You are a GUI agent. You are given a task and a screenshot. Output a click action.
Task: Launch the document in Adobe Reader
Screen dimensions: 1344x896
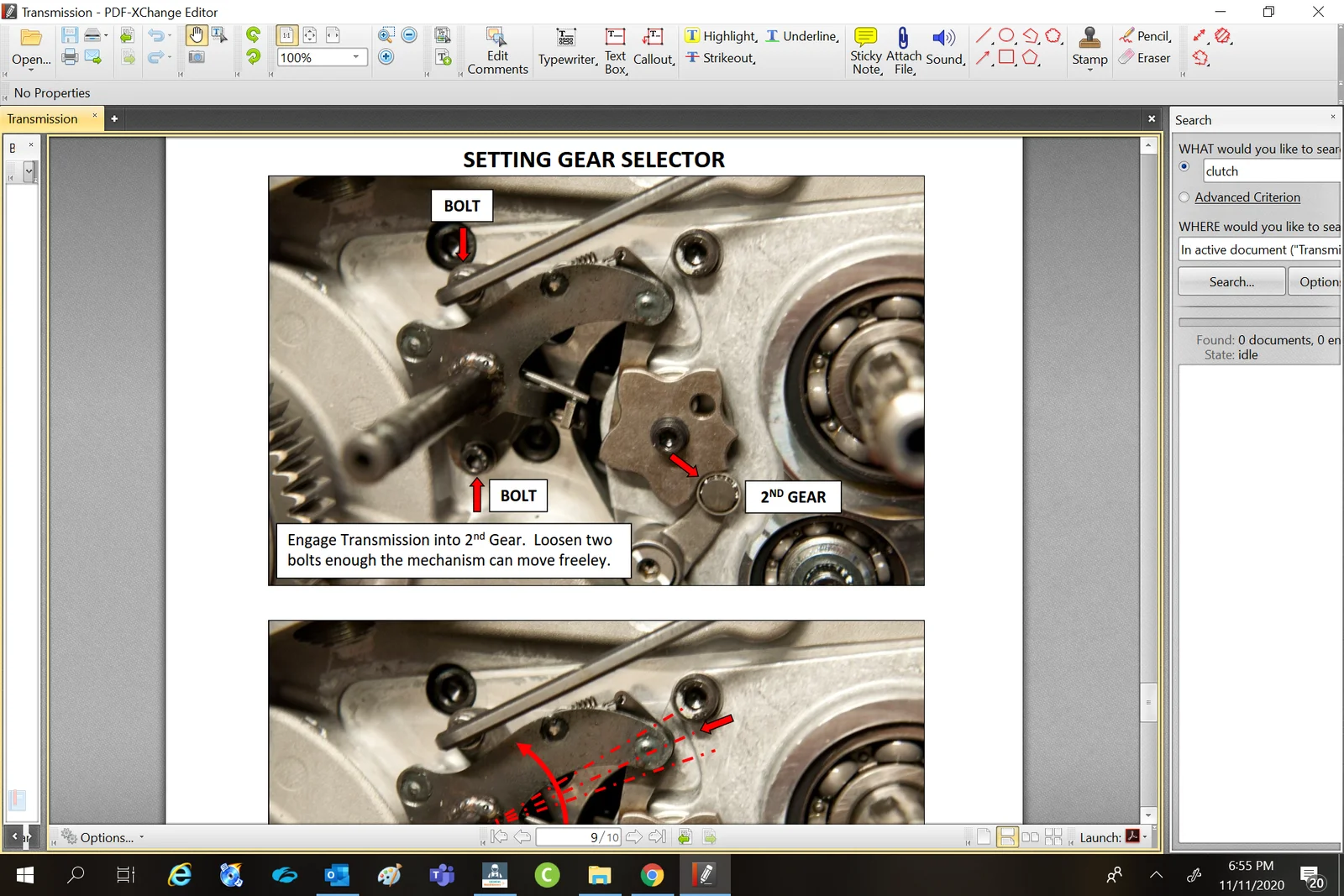[1131, 836]
